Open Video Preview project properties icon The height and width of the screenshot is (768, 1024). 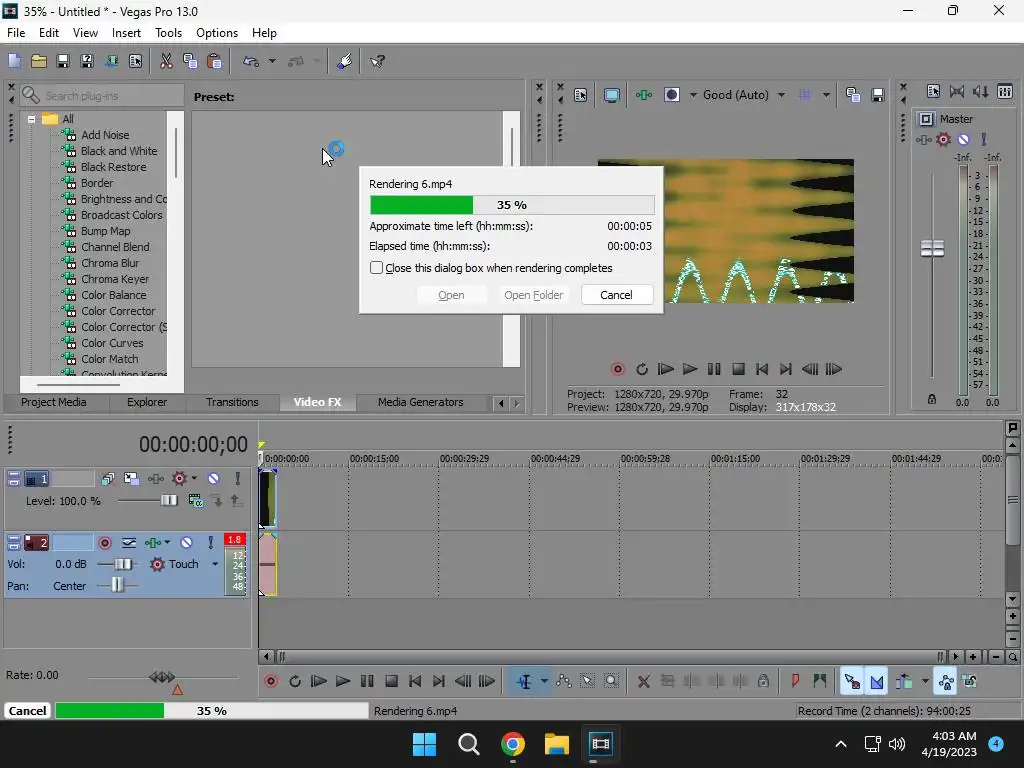pos(581,95)
